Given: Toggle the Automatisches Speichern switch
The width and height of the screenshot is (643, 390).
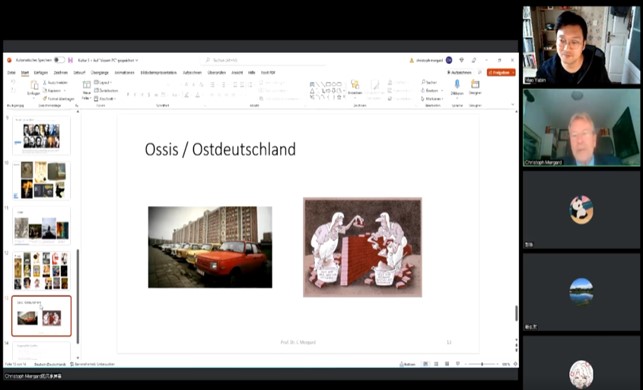Looking at the screenshot, I should pyautogui.click(x=59, y=60).
